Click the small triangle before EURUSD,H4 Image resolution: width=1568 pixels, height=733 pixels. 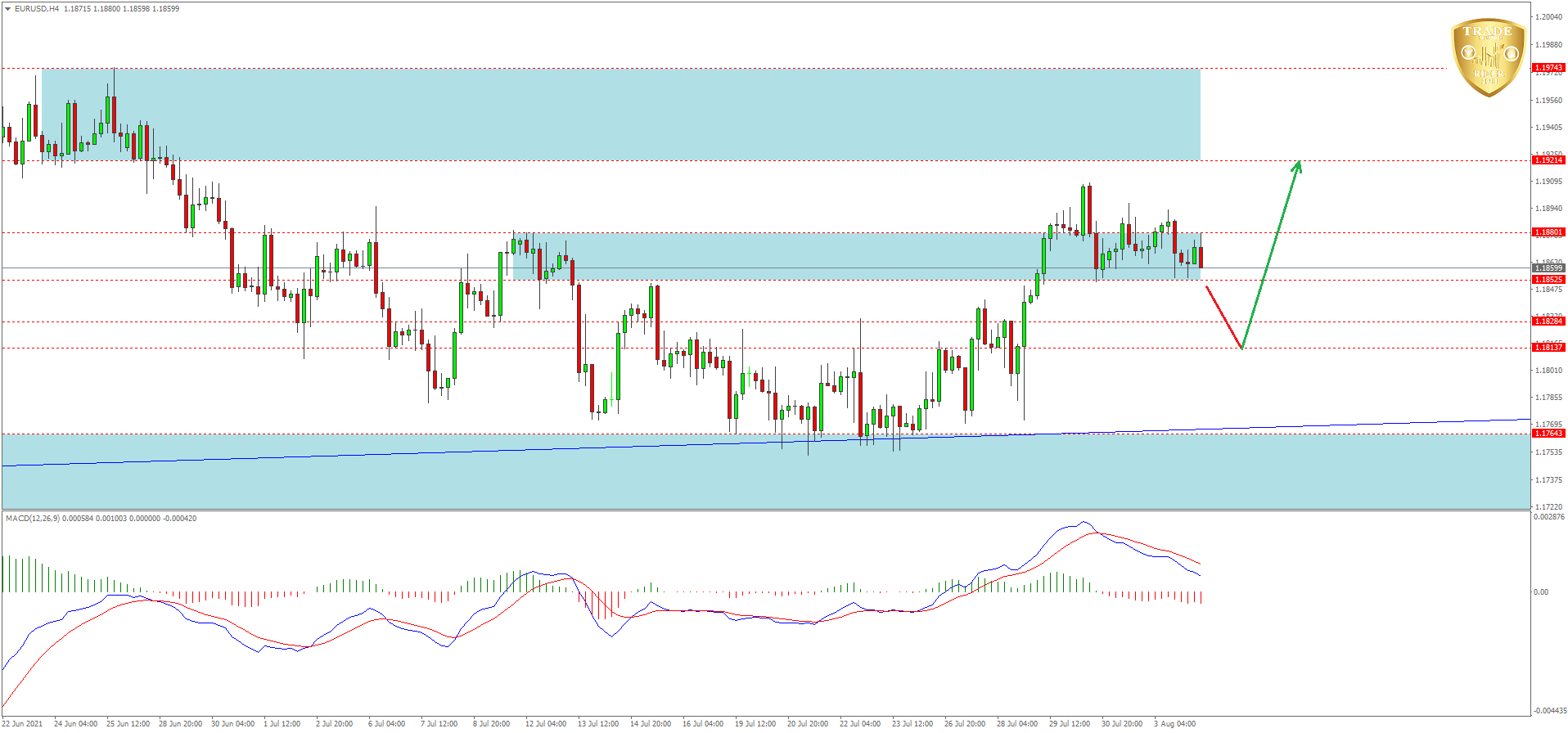coord(8,9)
